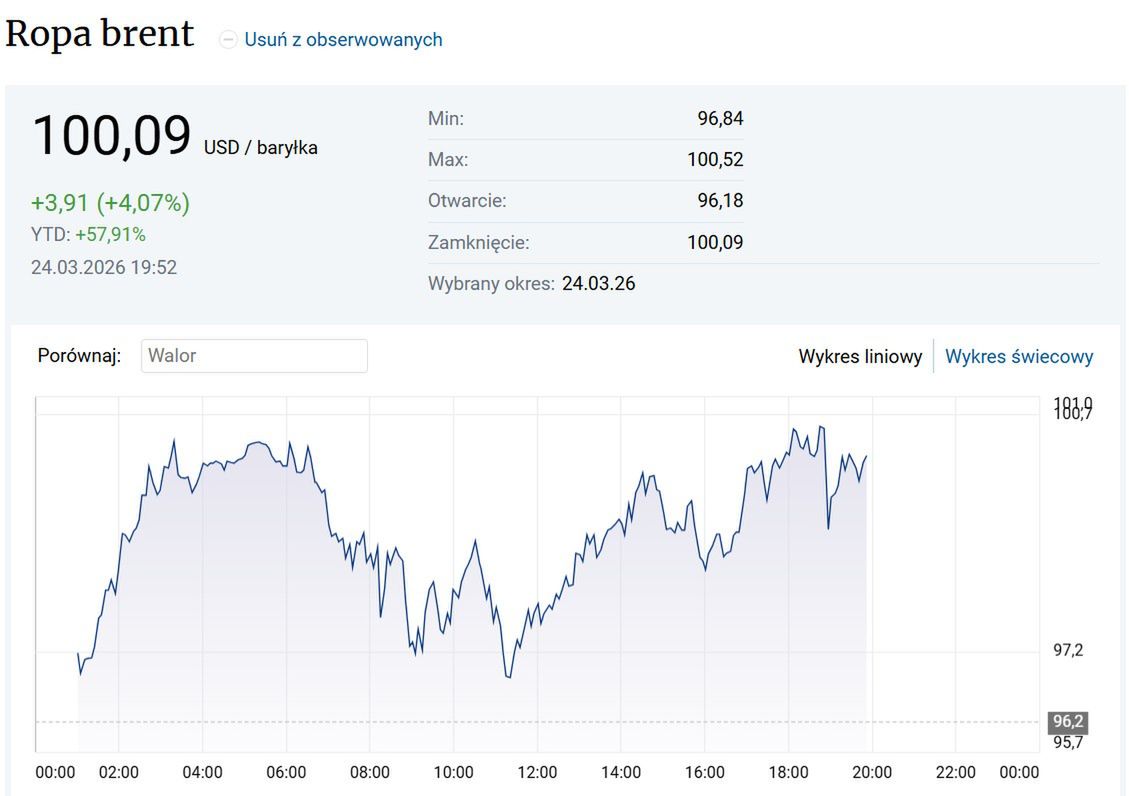Click the 97,2 price axis label

pos(1070,650)
